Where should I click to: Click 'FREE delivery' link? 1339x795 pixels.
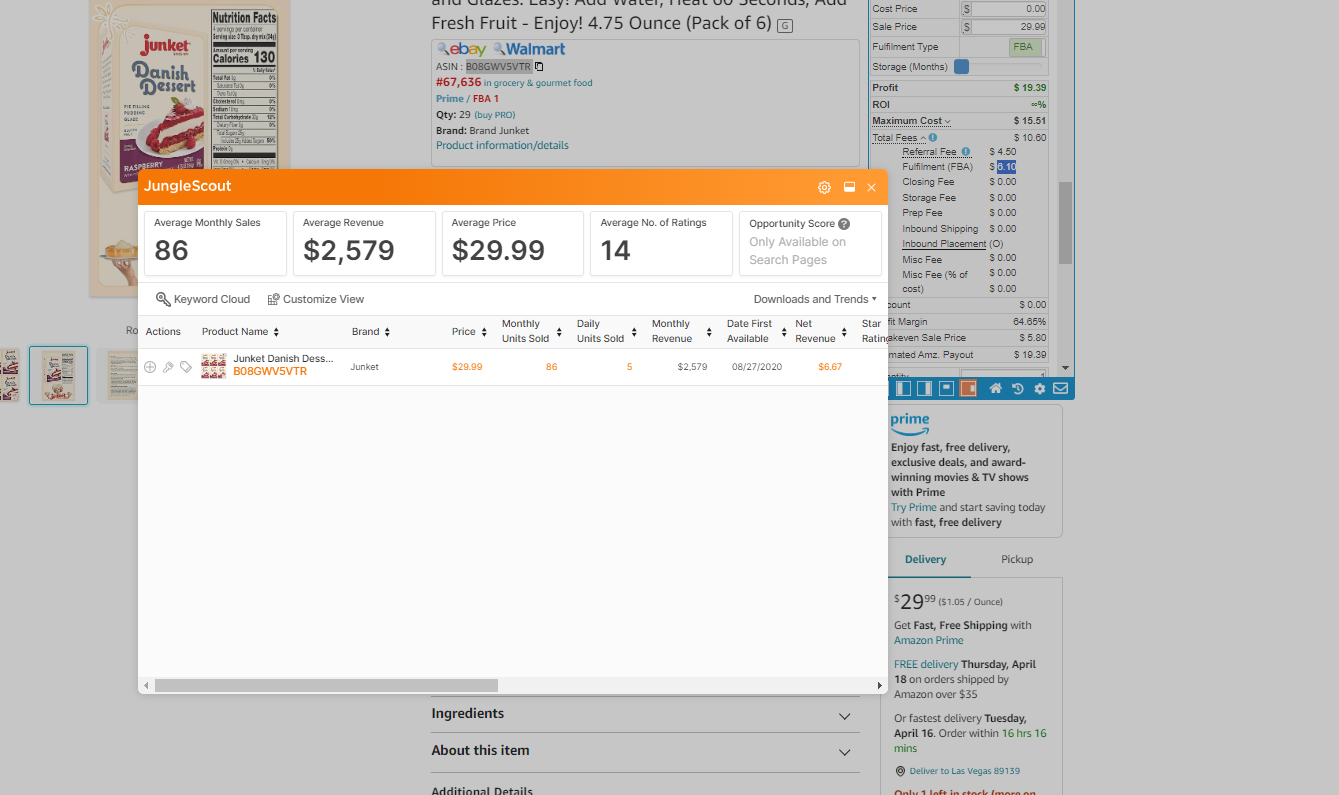[926, 664]
